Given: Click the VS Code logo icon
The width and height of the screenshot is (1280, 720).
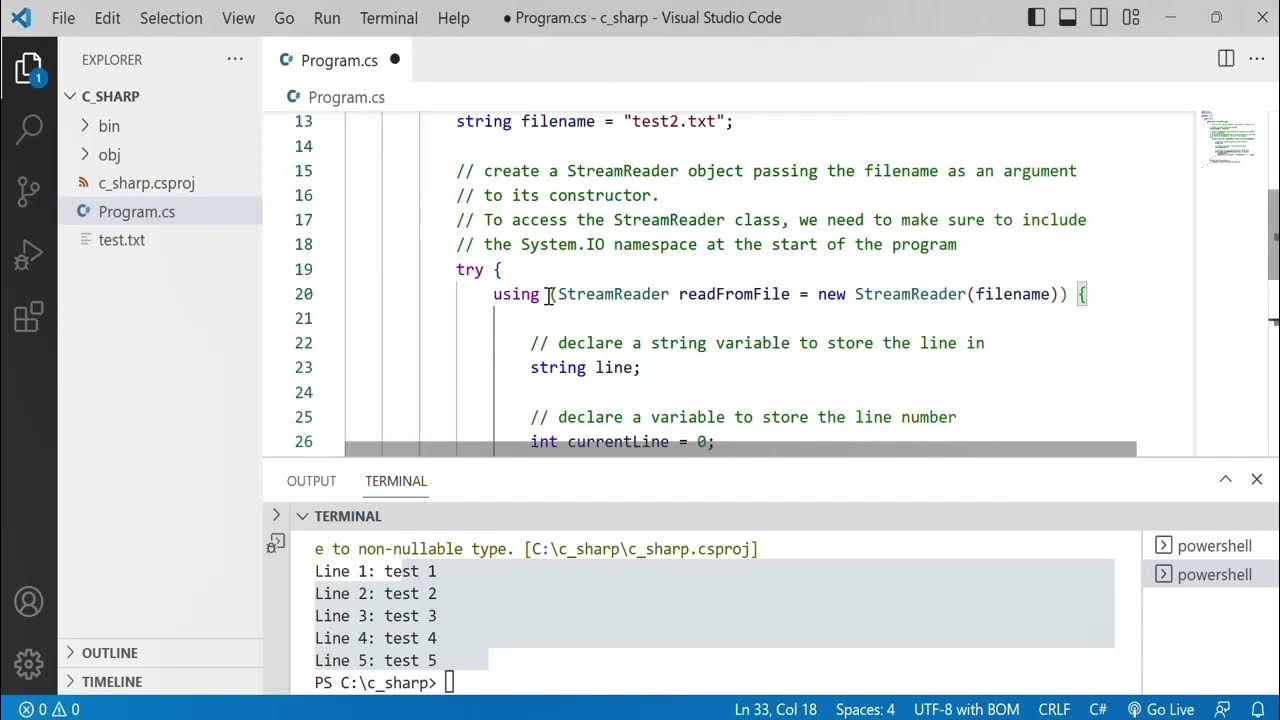Looking at the screenshot, I should 21,17.
